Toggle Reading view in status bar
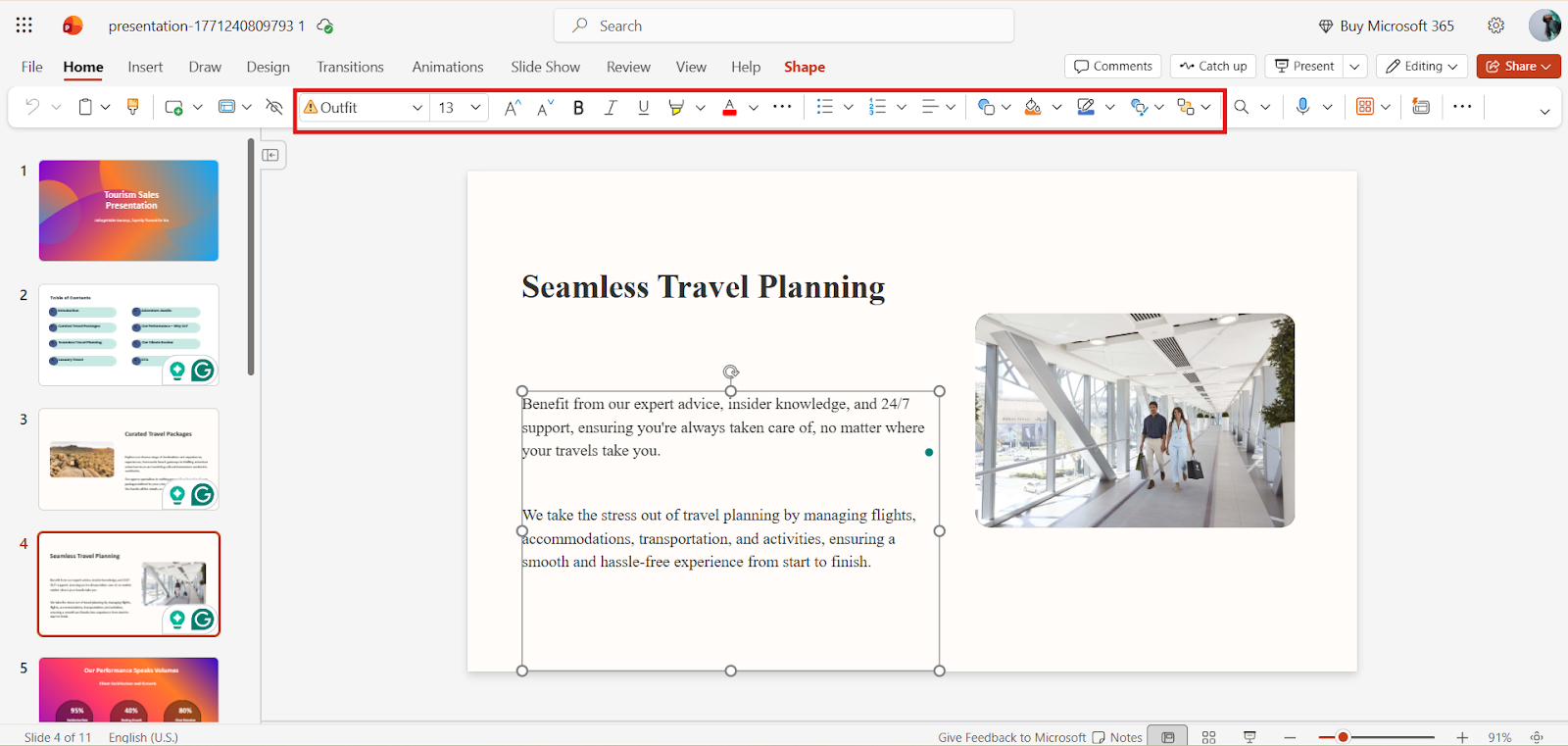The height and width of the screenshot is (746, 1568). point(1249,737)
